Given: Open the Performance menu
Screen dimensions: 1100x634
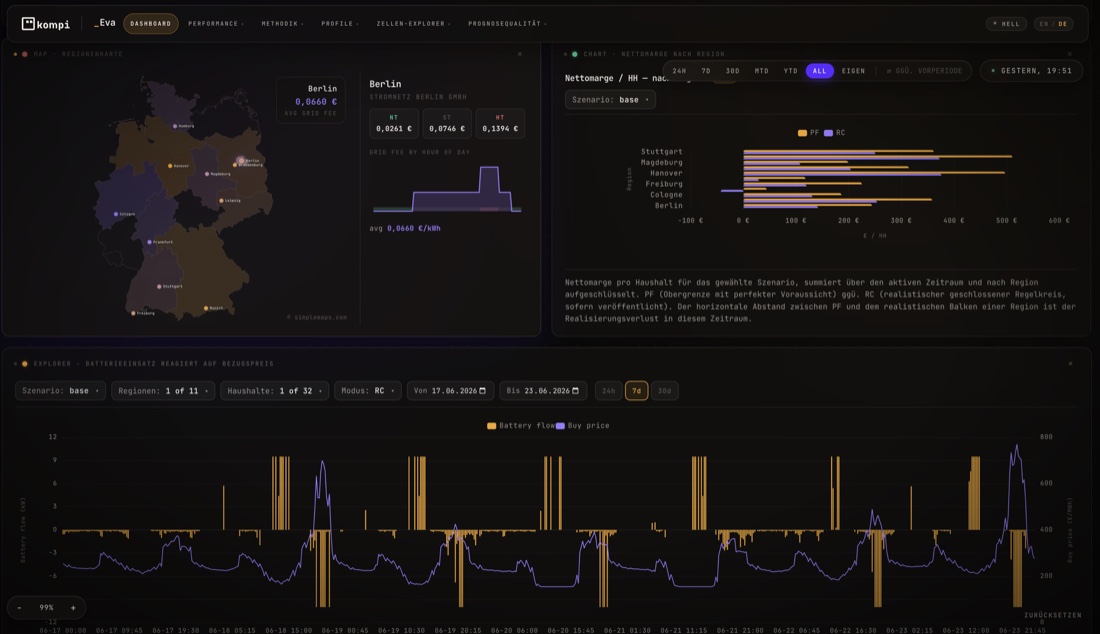Looking at the screenshot, I should pyautogui.click(x=215, y=24).
